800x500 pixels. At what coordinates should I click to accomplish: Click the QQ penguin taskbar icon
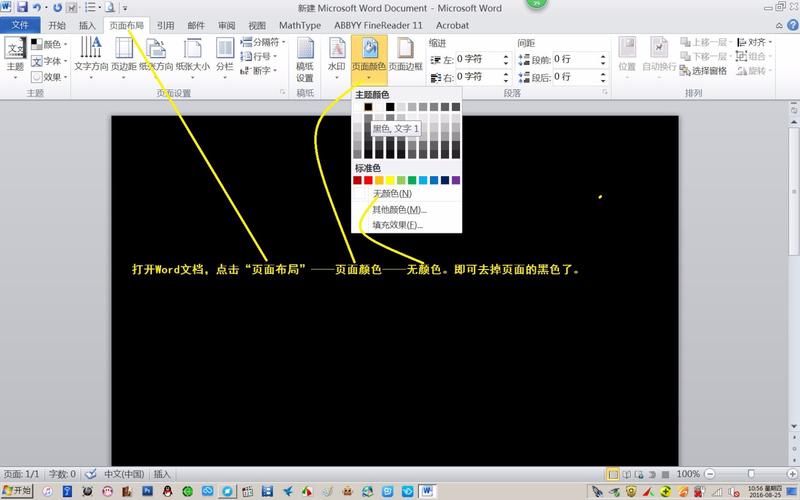pyautogui.click(x=167, y=491)
